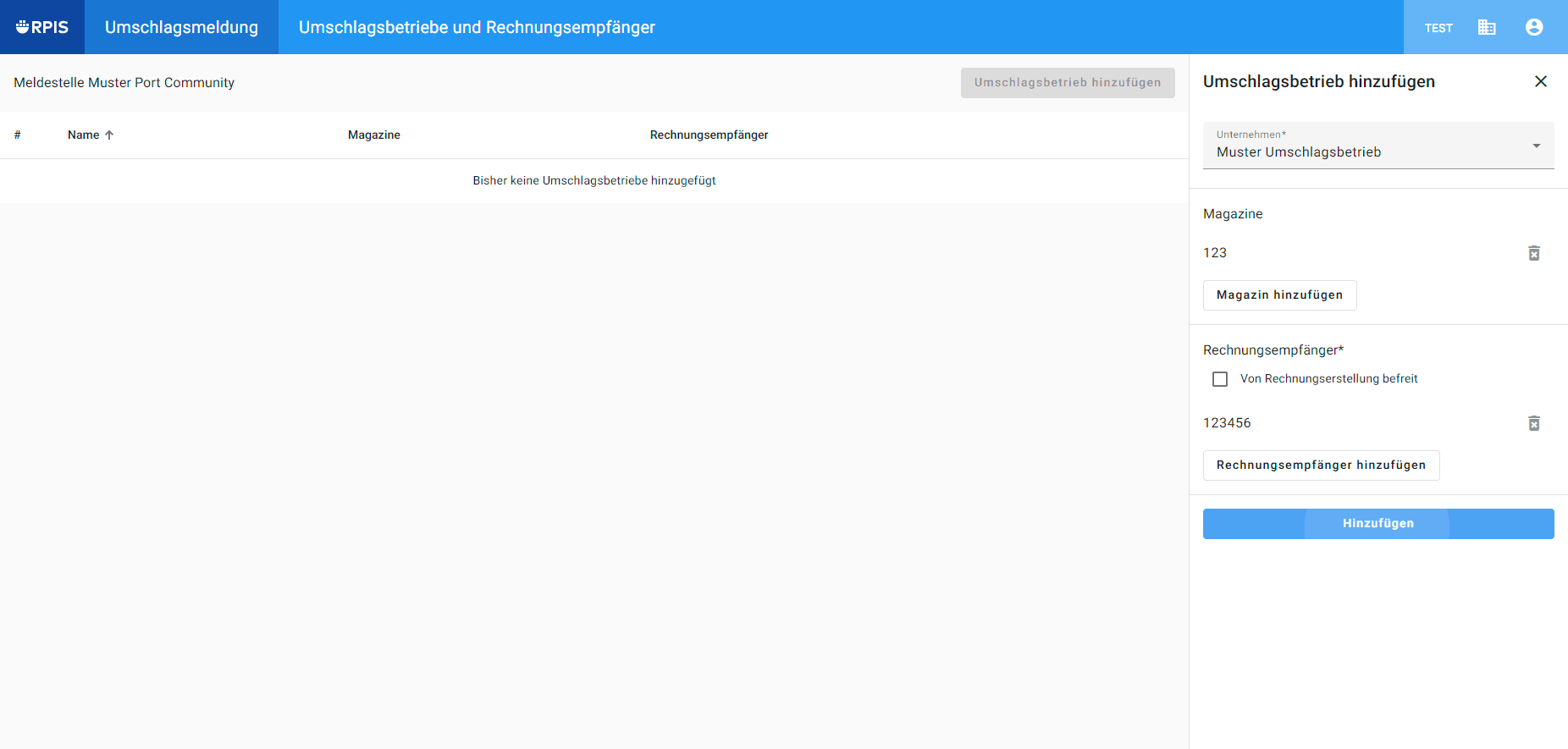Delete magazine entry 123
Screen dimensions: 1568x749
click(1534, 253)
